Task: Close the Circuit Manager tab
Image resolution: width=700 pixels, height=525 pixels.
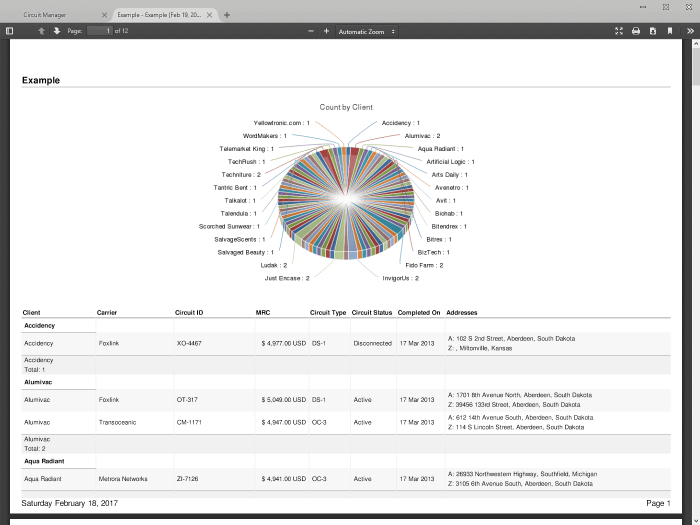Action: click(103, 15)
